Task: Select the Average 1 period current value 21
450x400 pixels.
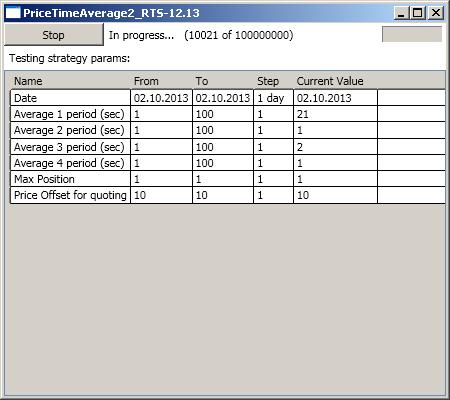Action: pos(335,114)
